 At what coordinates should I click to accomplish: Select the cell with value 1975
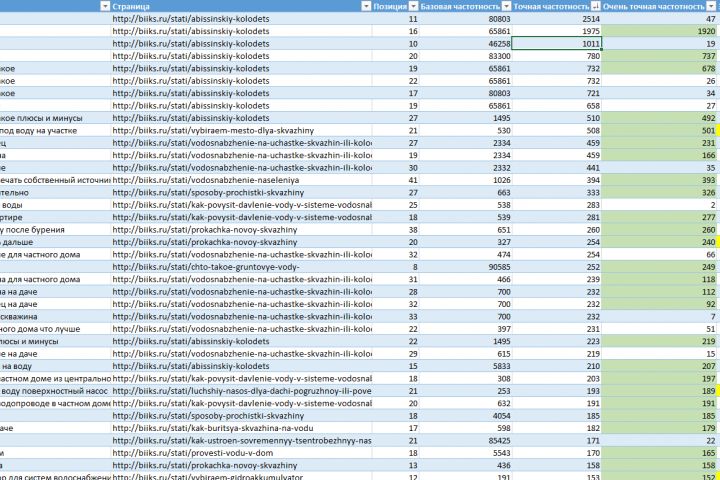(x=556, y=31)
